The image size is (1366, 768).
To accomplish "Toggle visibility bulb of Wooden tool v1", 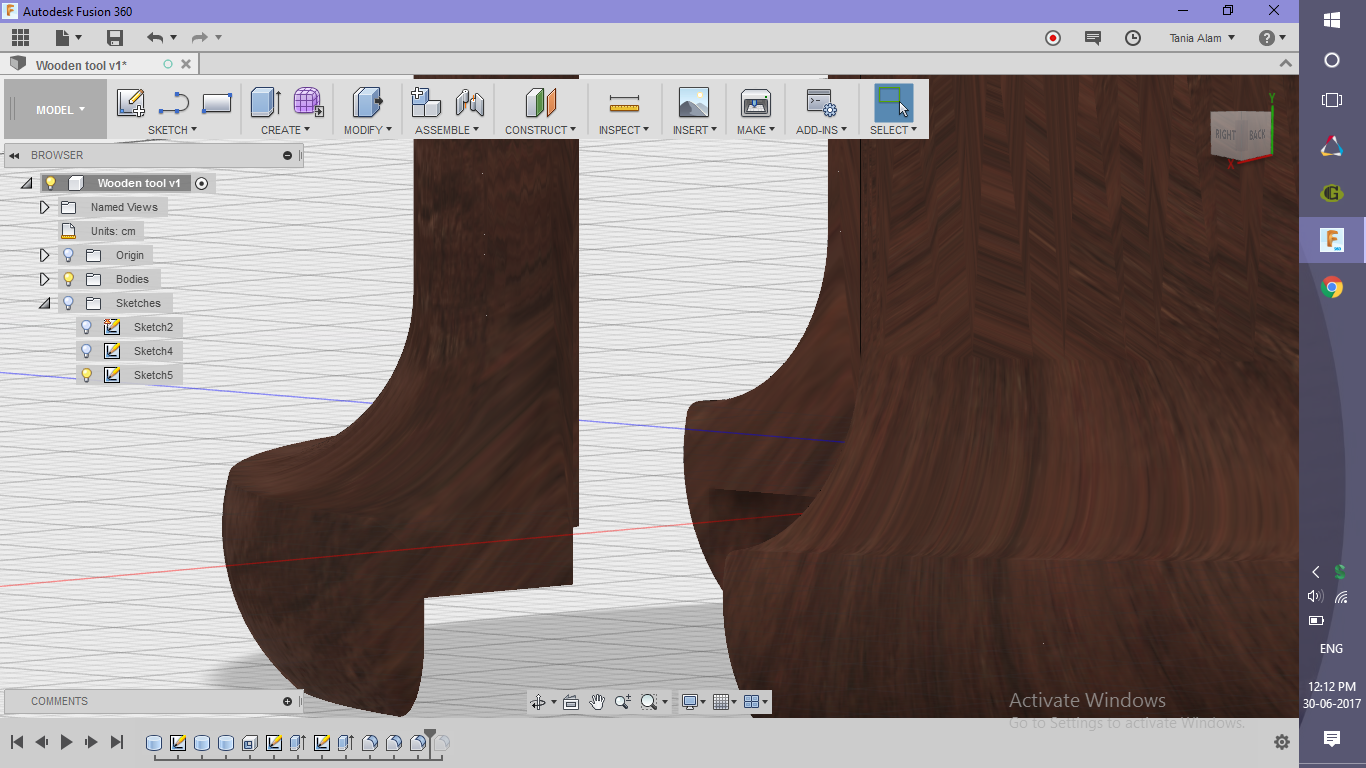I will (x=51, y=183).
